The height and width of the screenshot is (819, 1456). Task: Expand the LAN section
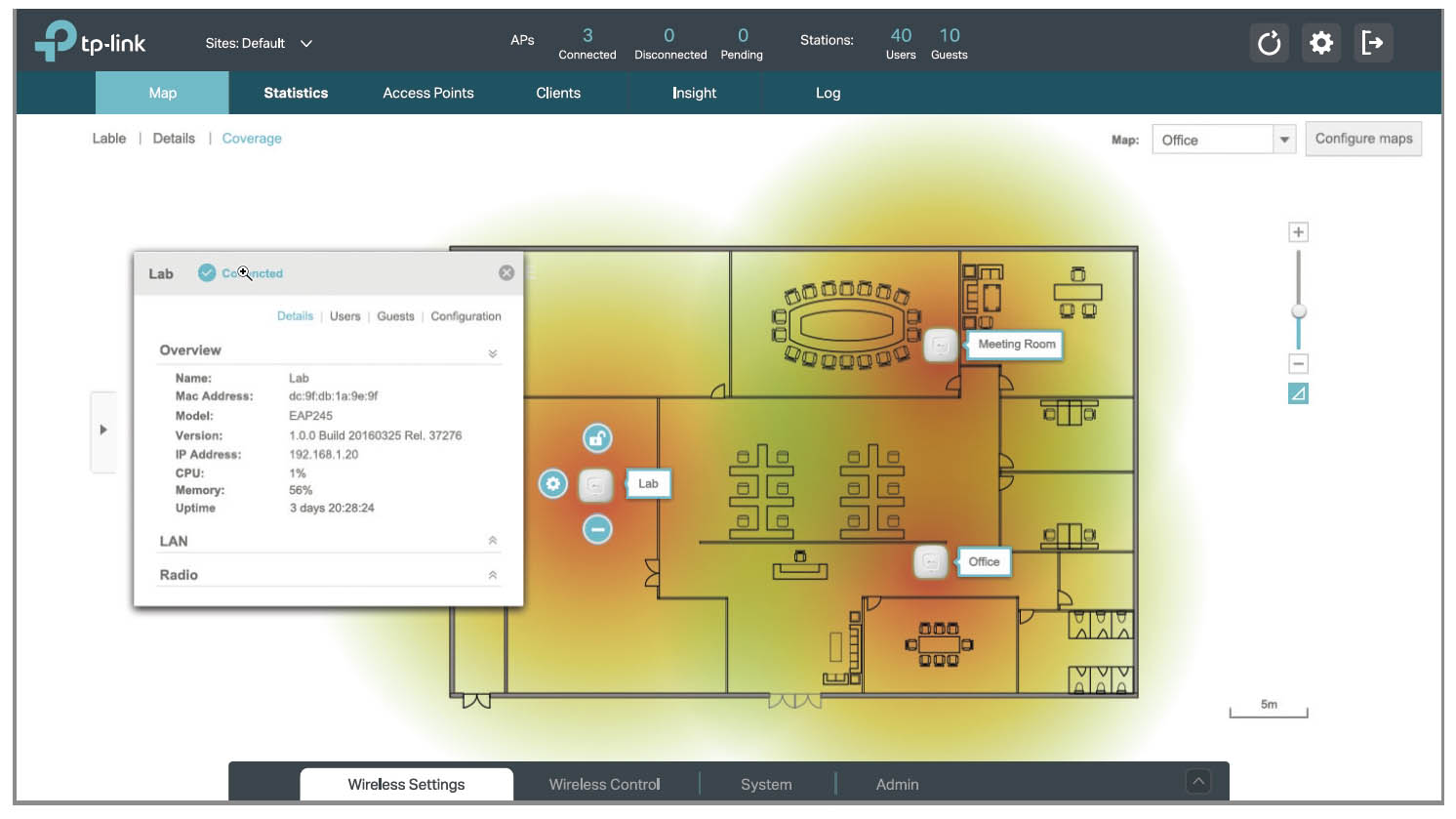(329, 541)
